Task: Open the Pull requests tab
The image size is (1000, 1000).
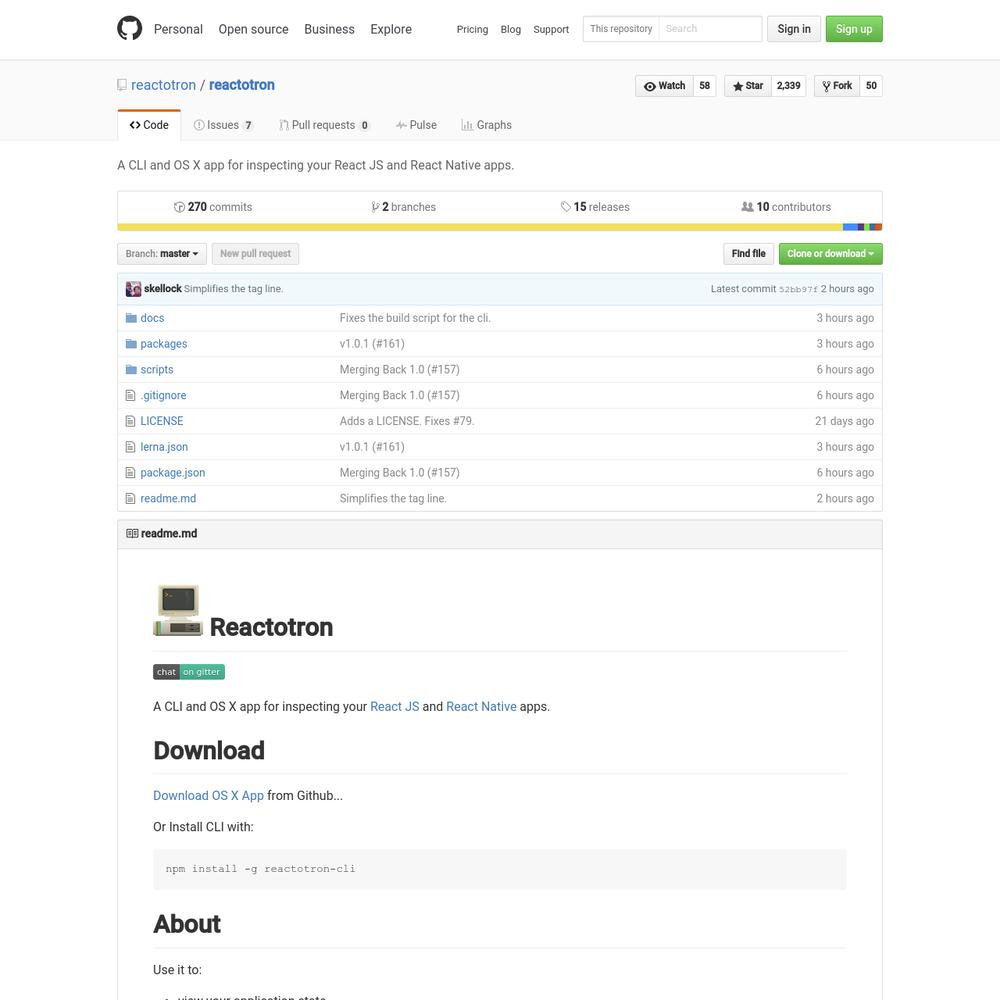Action: [x=324, y=125]
